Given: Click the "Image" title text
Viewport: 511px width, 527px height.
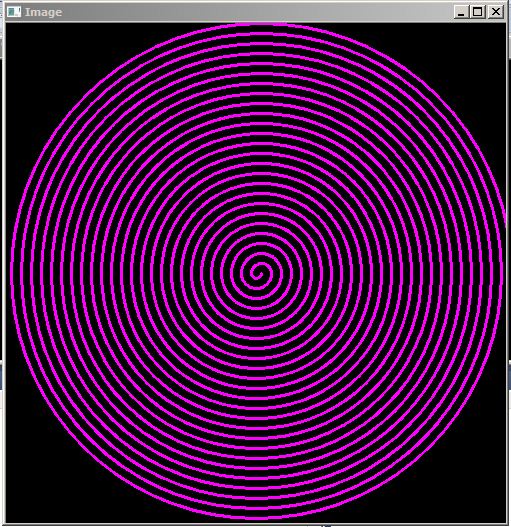Looking at the screenshot, I should 44,12.
